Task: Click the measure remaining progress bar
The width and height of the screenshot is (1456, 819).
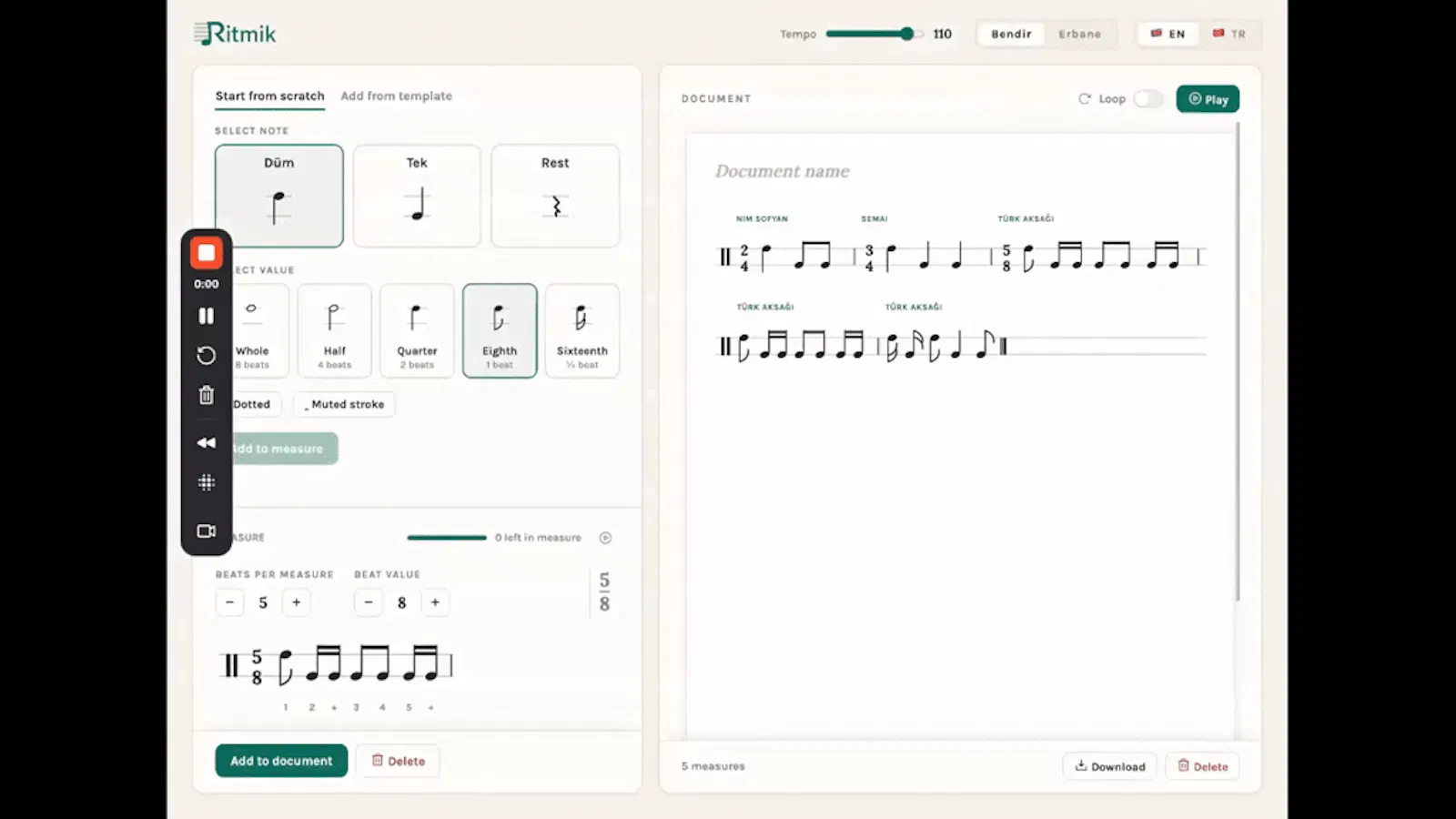Action: 447,538
